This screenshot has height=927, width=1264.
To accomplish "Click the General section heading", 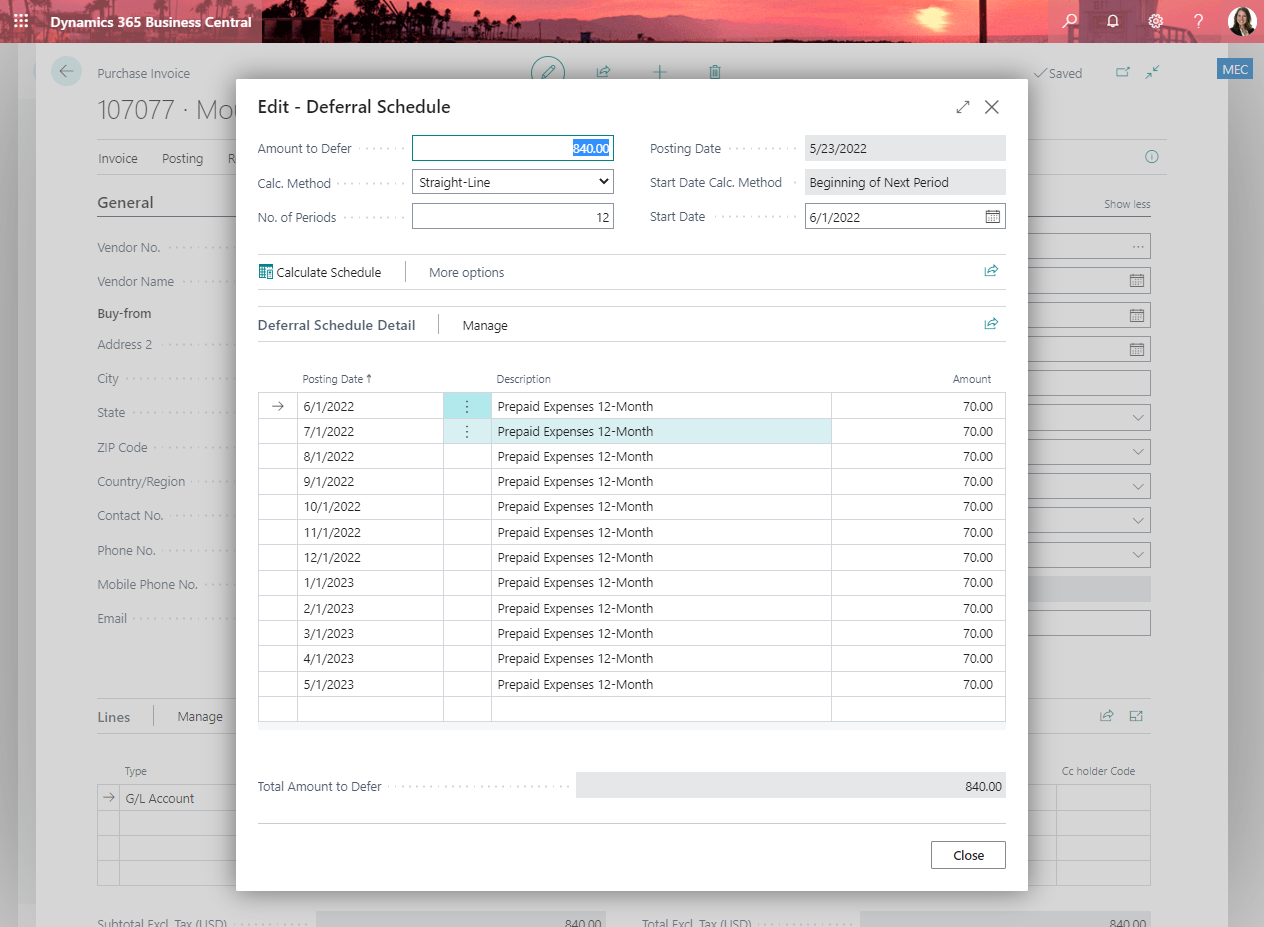I will (125, 202).
